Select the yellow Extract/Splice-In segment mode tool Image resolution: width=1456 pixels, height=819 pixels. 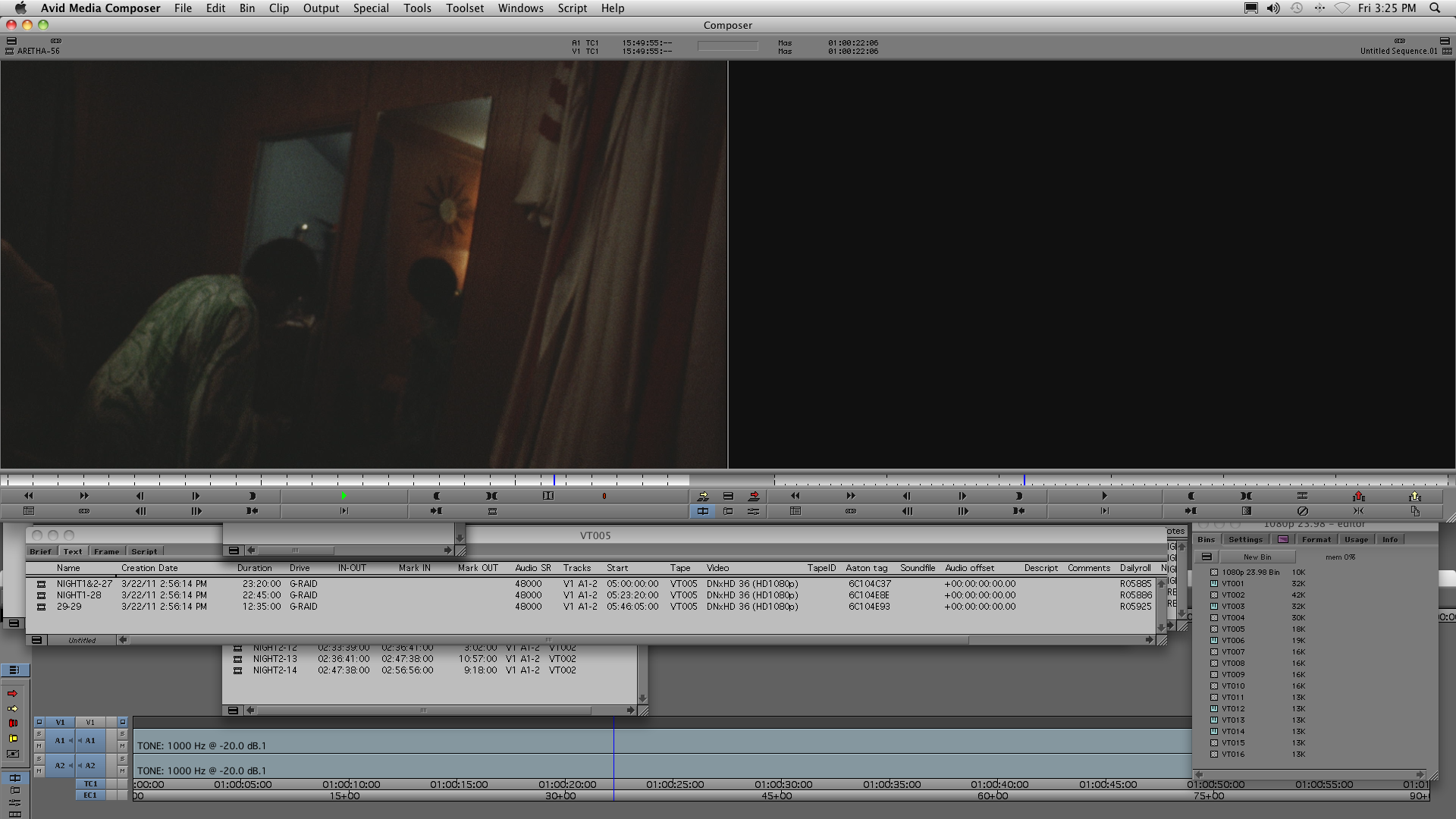pyautogui.click(x=12, y=738)
